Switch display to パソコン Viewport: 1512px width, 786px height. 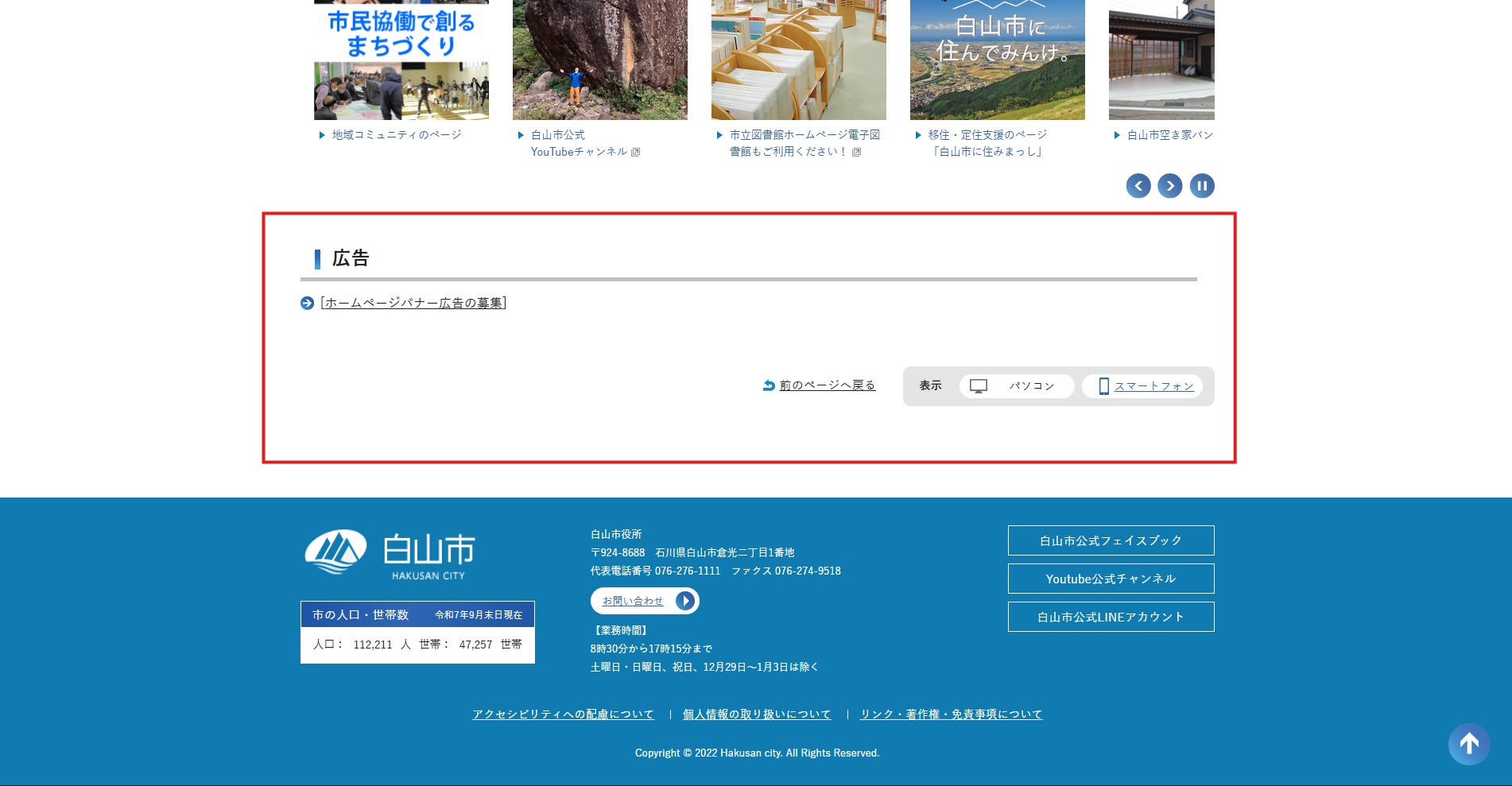(x=1031, y=386)
